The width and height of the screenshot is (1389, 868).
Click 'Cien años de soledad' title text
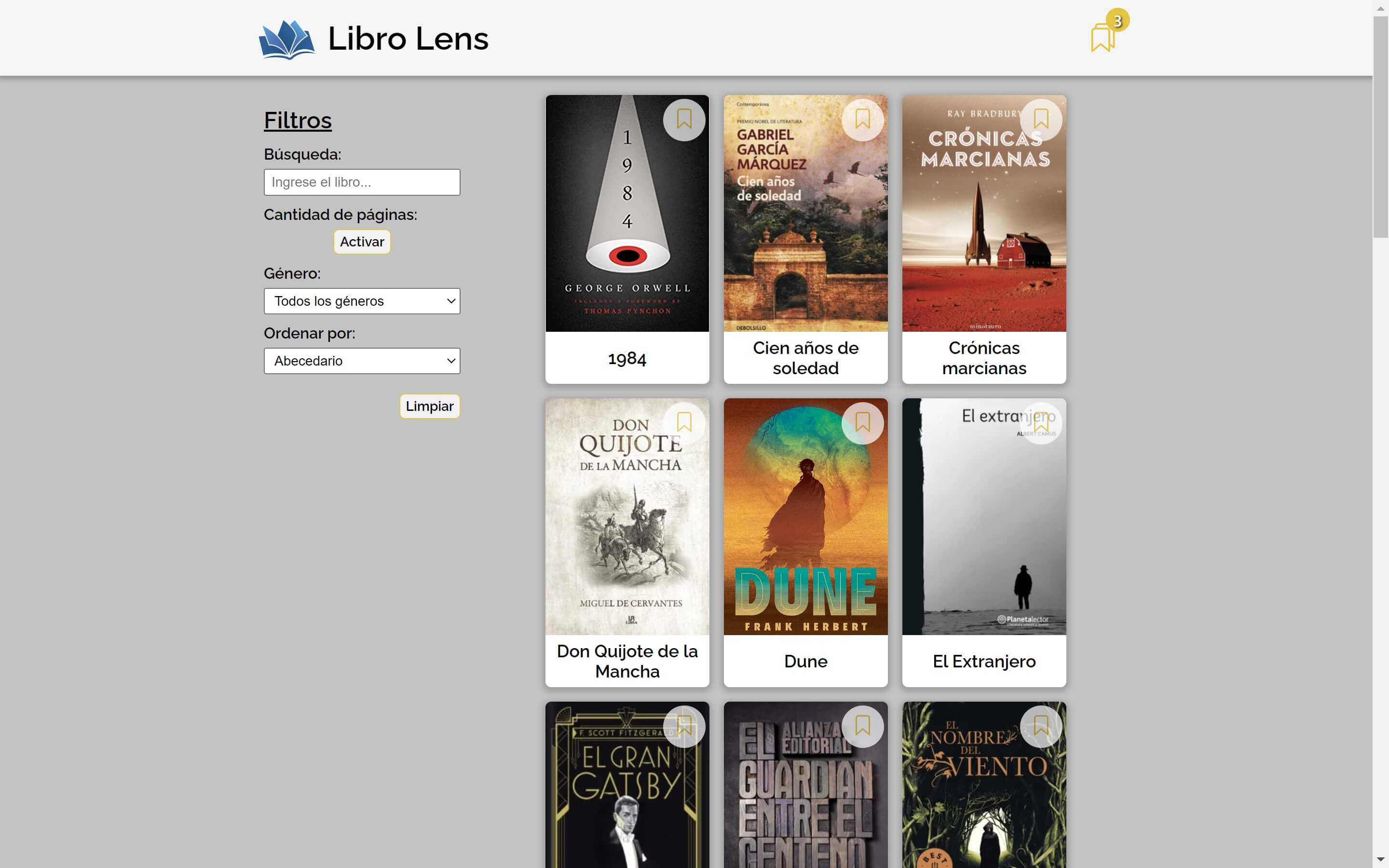pyautogui.click(x=805, y=358)
